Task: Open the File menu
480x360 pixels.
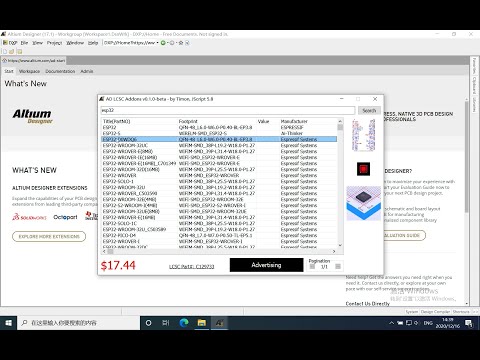Action: tap(24, 43)
